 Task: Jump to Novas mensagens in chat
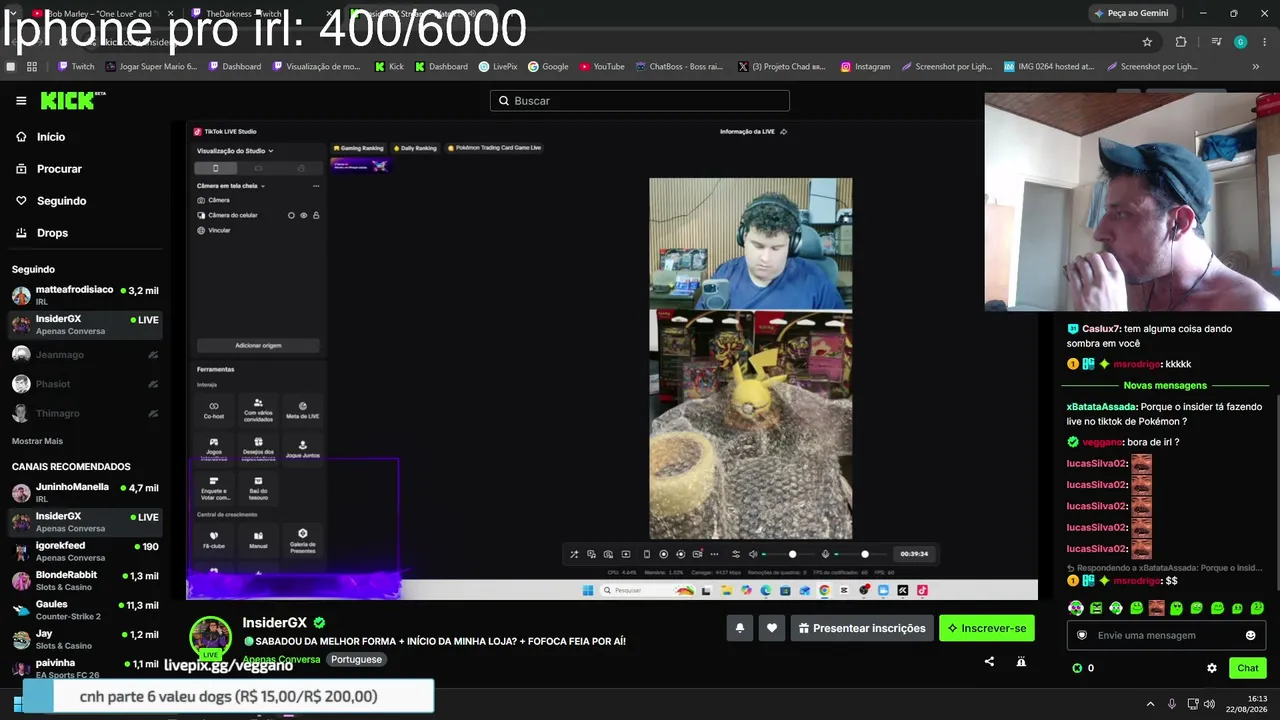1165,385
